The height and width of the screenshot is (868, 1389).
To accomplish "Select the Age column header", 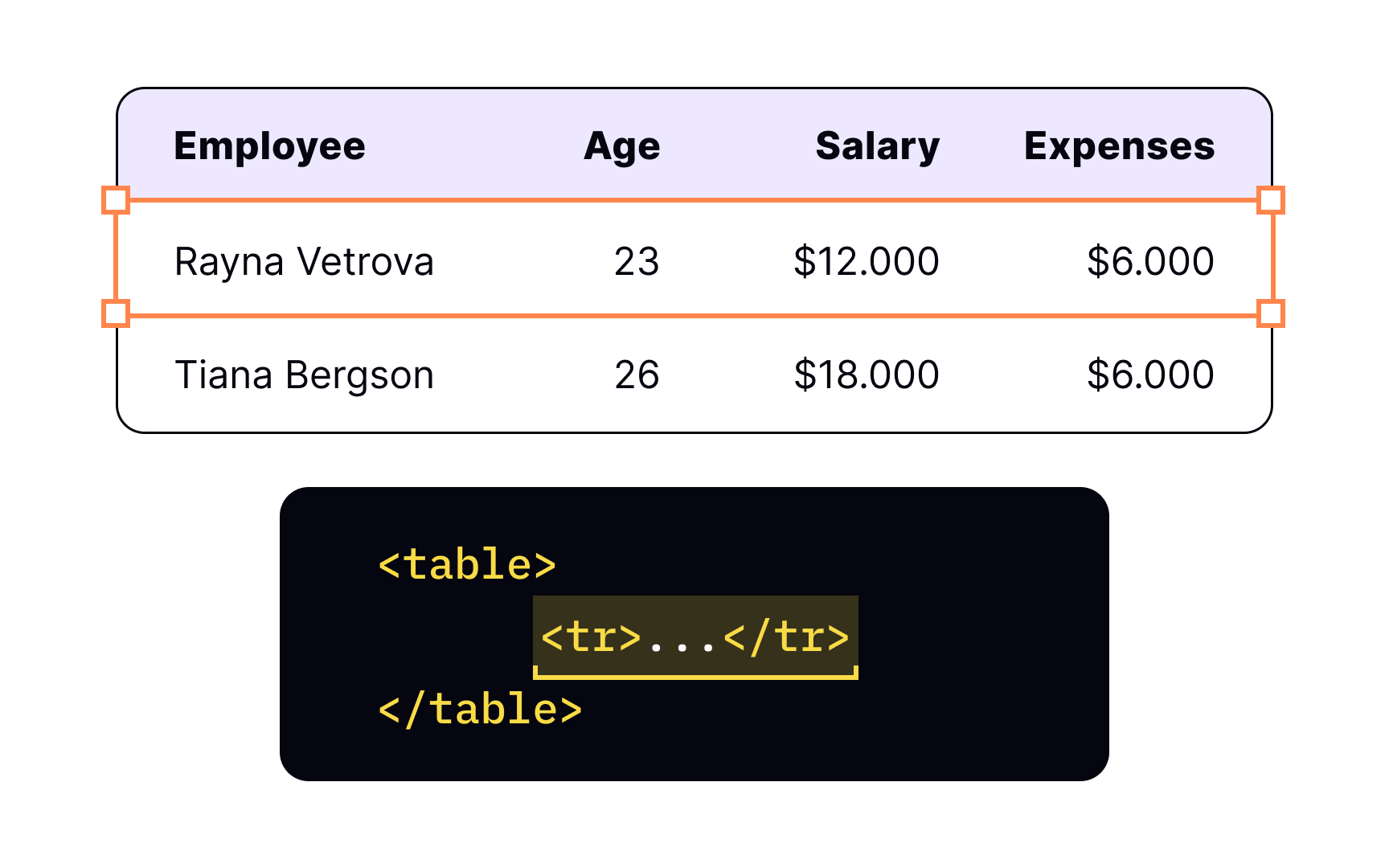I will [622, 147].
